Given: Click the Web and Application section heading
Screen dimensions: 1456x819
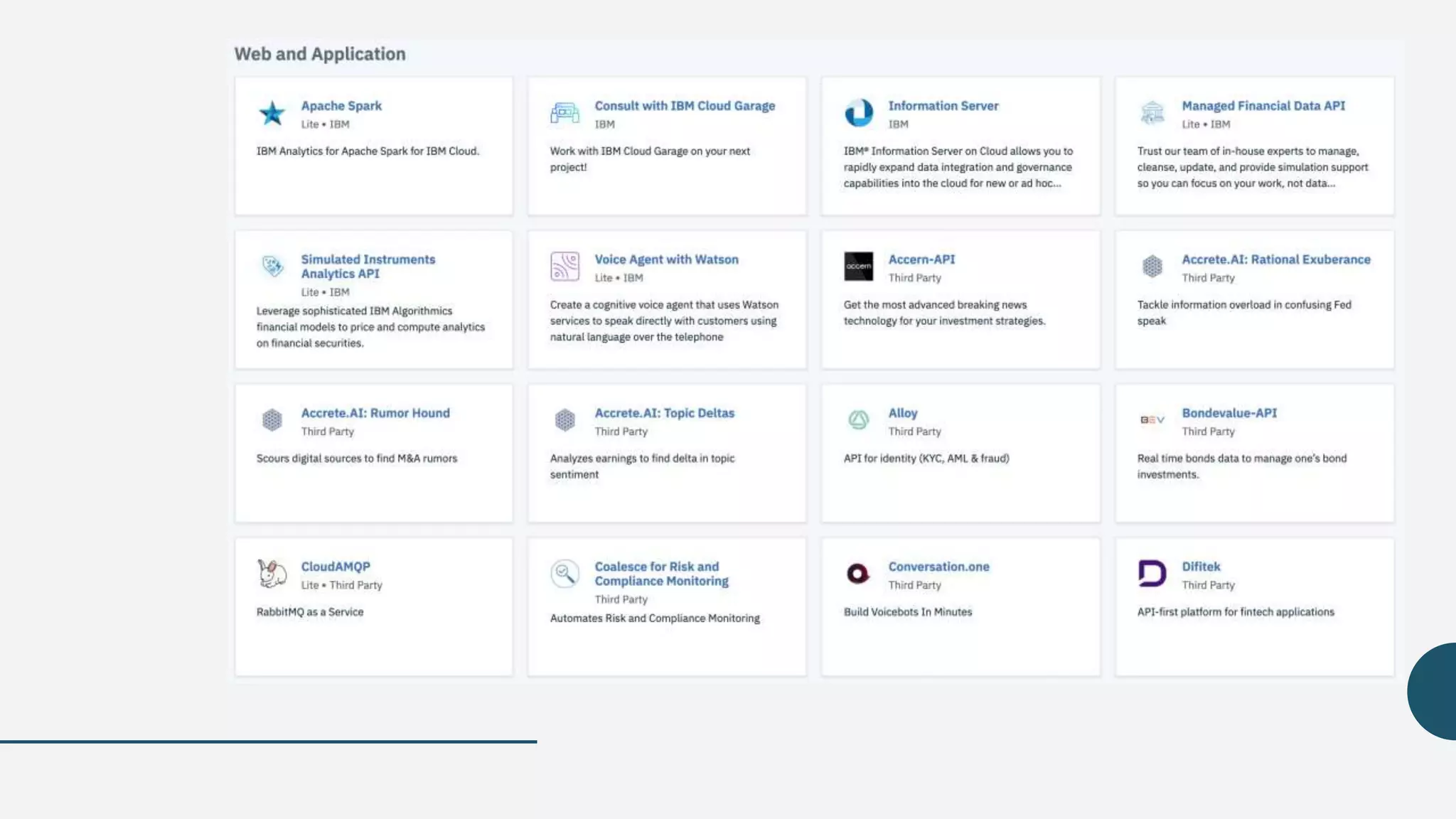Looking at the screenshot, I should click(x=320, y=54).
